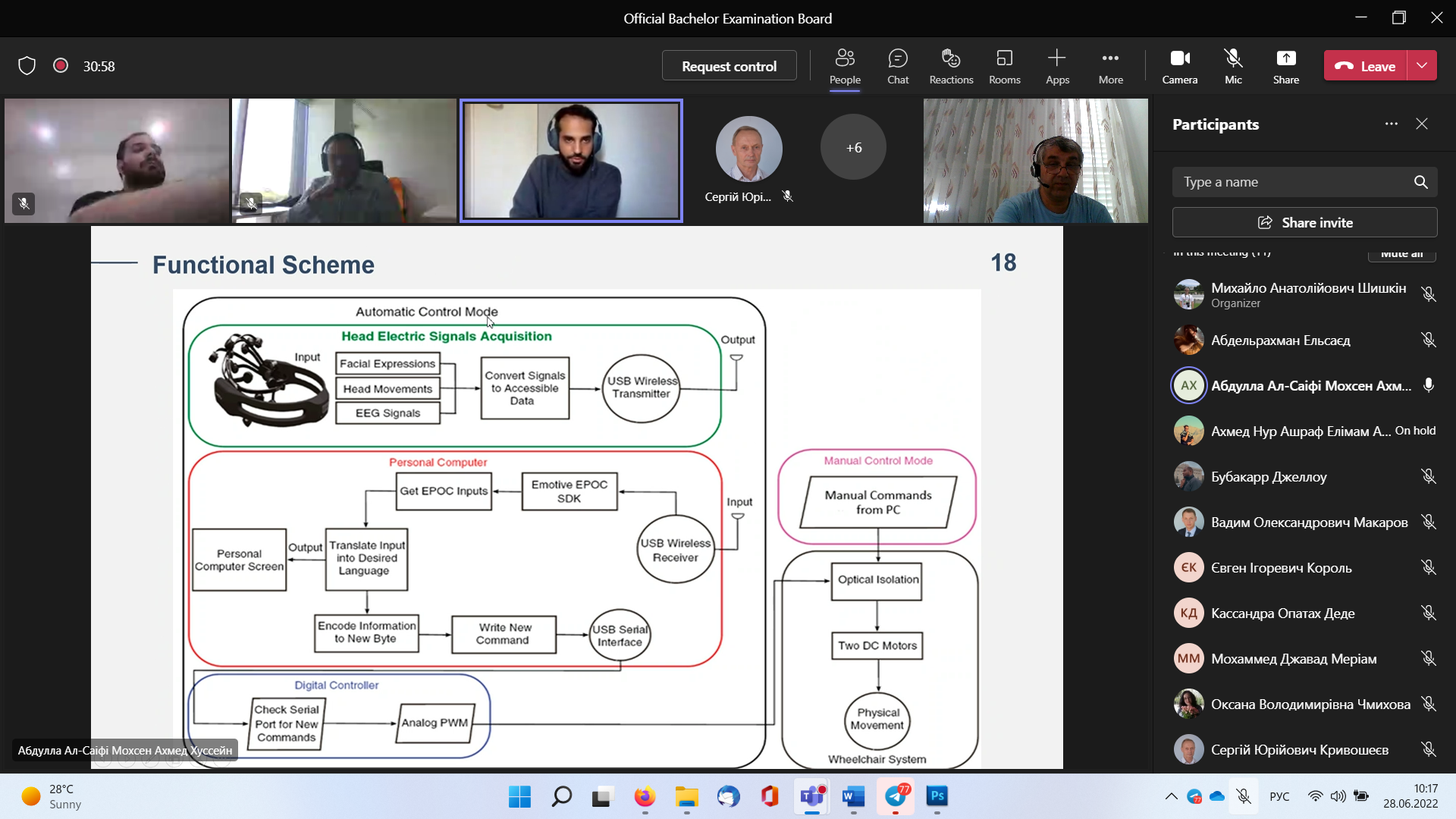1456x819 pixels.
Task: Click the Share invite button
Action: [1304, 223]
